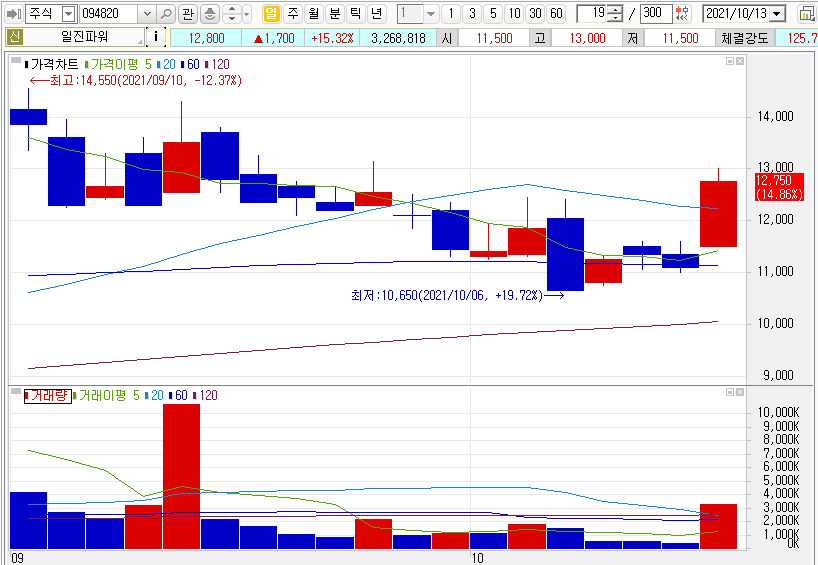Click the magnifier stock search icon
This screenshot has width=818, height=565.
[x=166, y=14]
